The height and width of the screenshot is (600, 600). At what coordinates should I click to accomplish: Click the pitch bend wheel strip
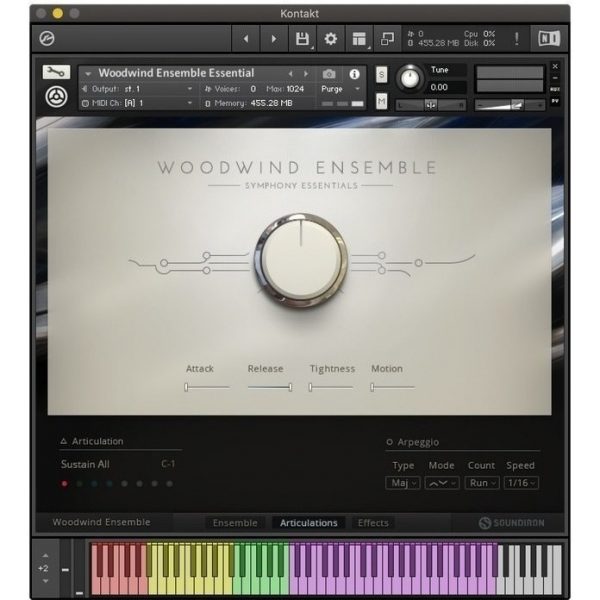[x=65, y=569]
